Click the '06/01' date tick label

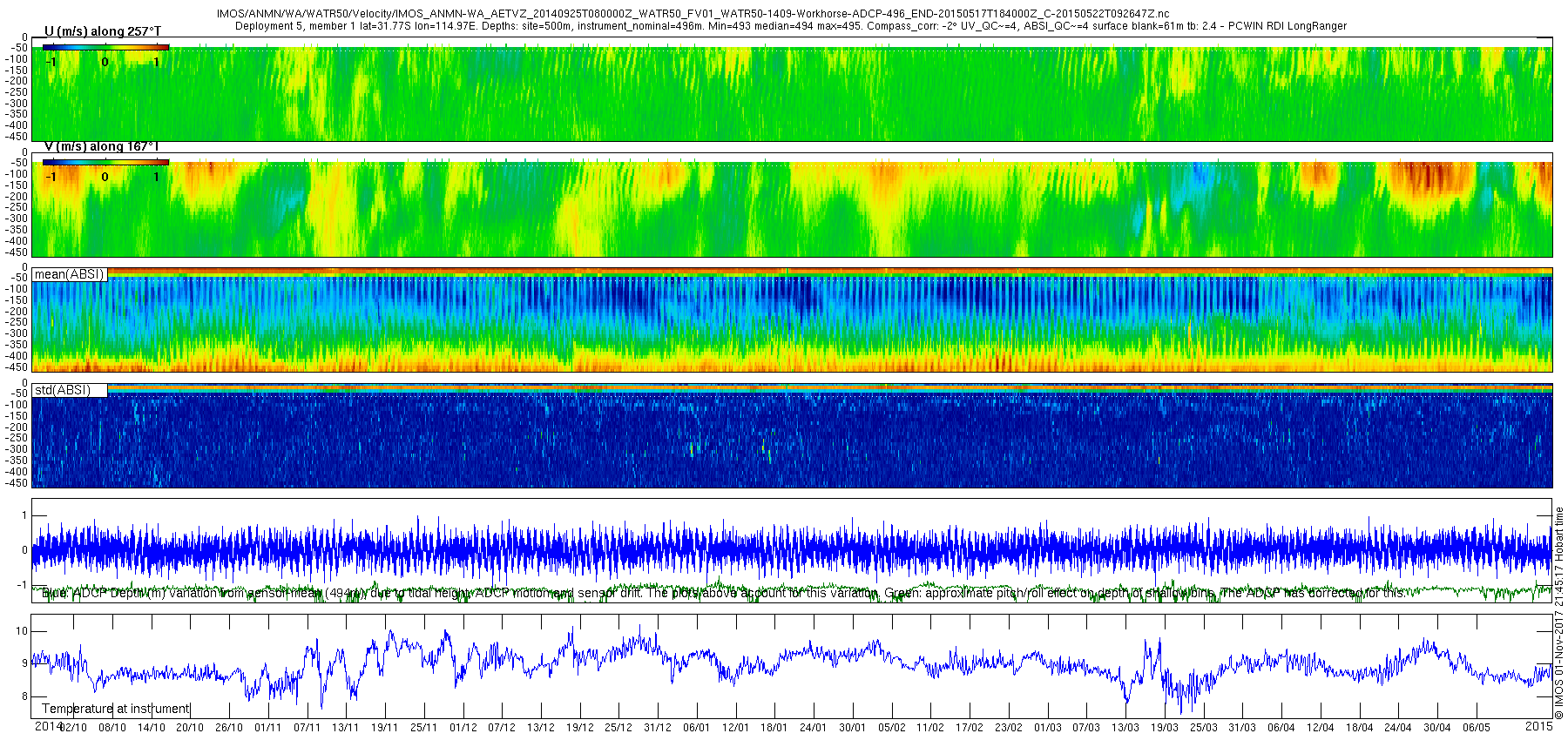[697, 728]
